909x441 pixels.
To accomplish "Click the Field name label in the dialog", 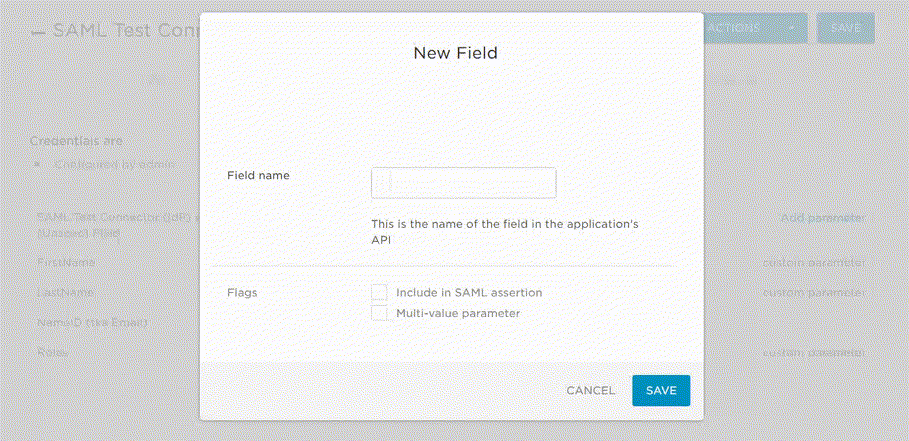I will pyautogui.click(x=258, y=175).
